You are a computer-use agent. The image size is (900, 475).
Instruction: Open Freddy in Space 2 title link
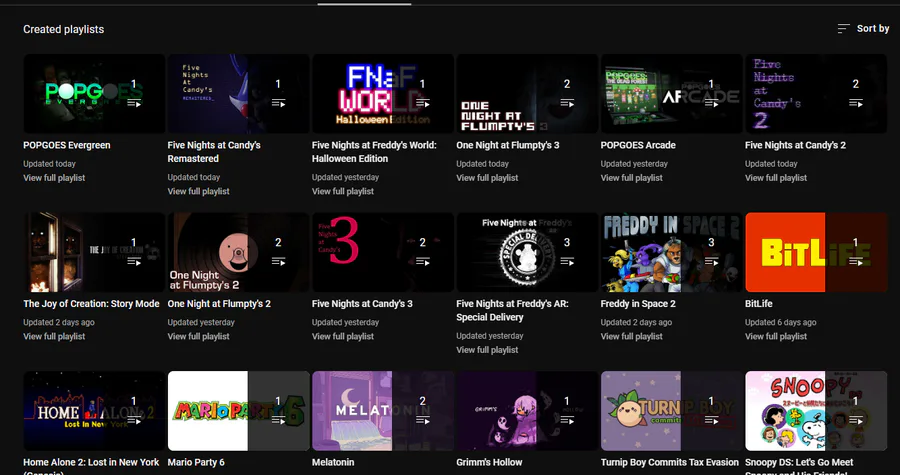(638, 303)
